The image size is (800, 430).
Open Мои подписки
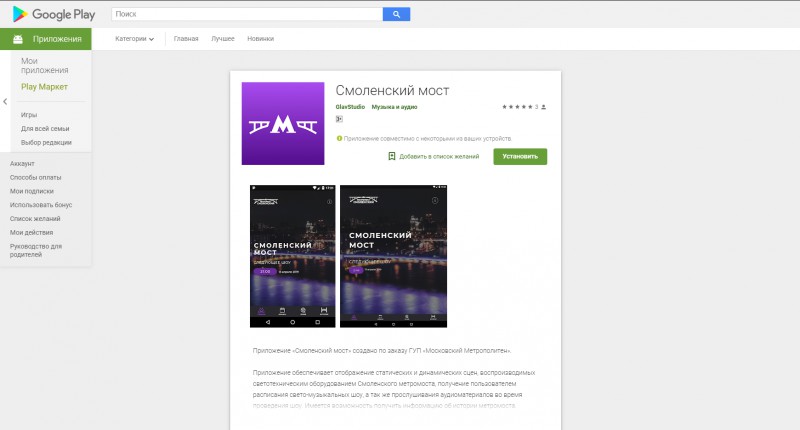tap(32, 191)
